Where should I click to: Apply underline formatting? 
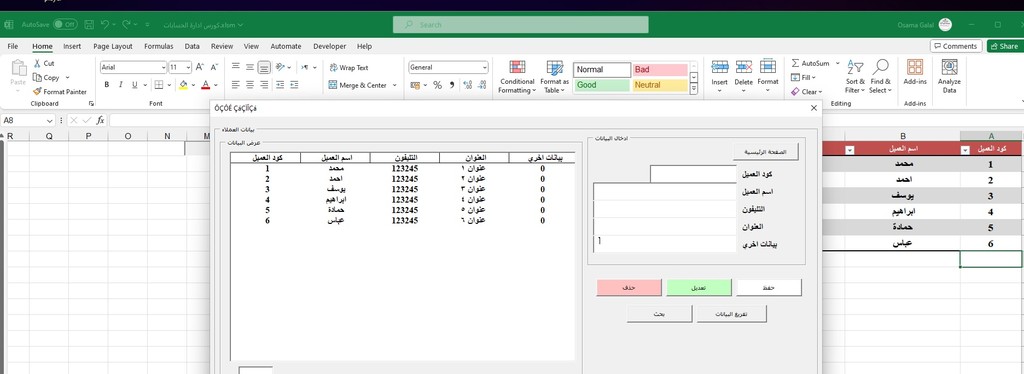pos(135,85)
